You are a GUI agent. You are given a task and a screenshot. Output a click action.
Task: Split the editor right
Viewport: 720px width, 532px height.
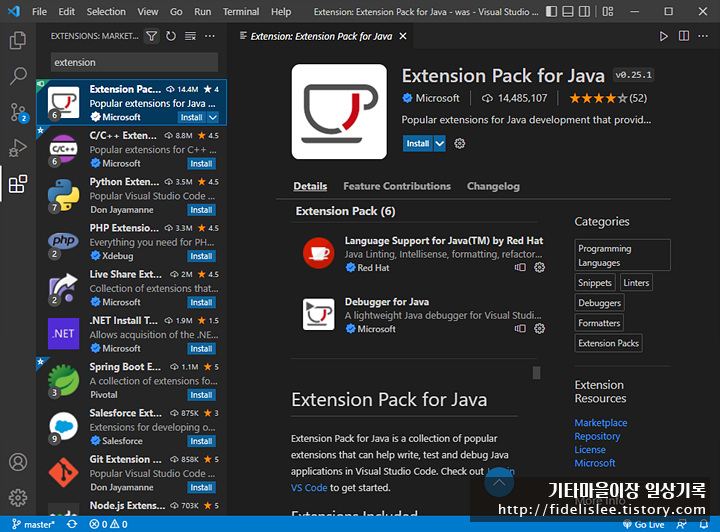tap(684, 36)
